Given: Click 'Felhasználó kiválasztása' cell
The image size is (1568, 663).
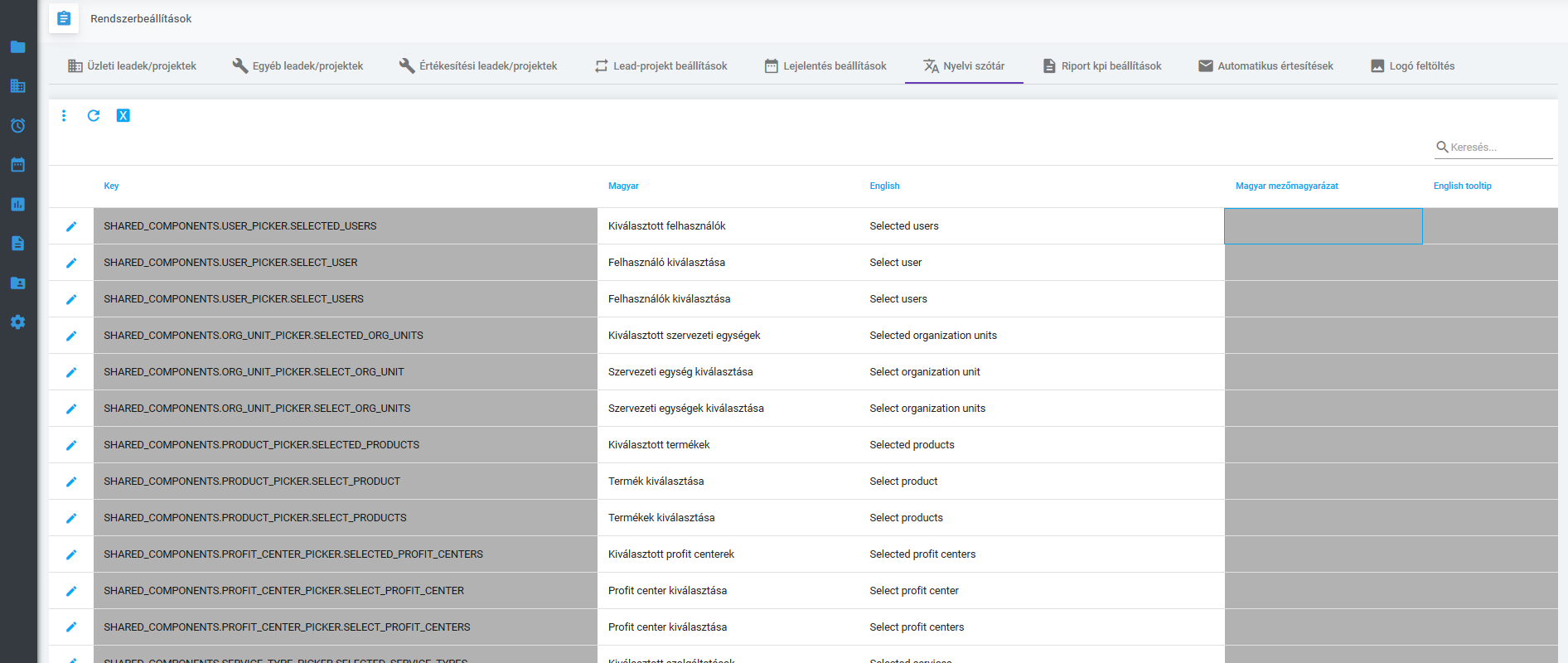Looking at the screenshot, I should [x=728, y=263].
